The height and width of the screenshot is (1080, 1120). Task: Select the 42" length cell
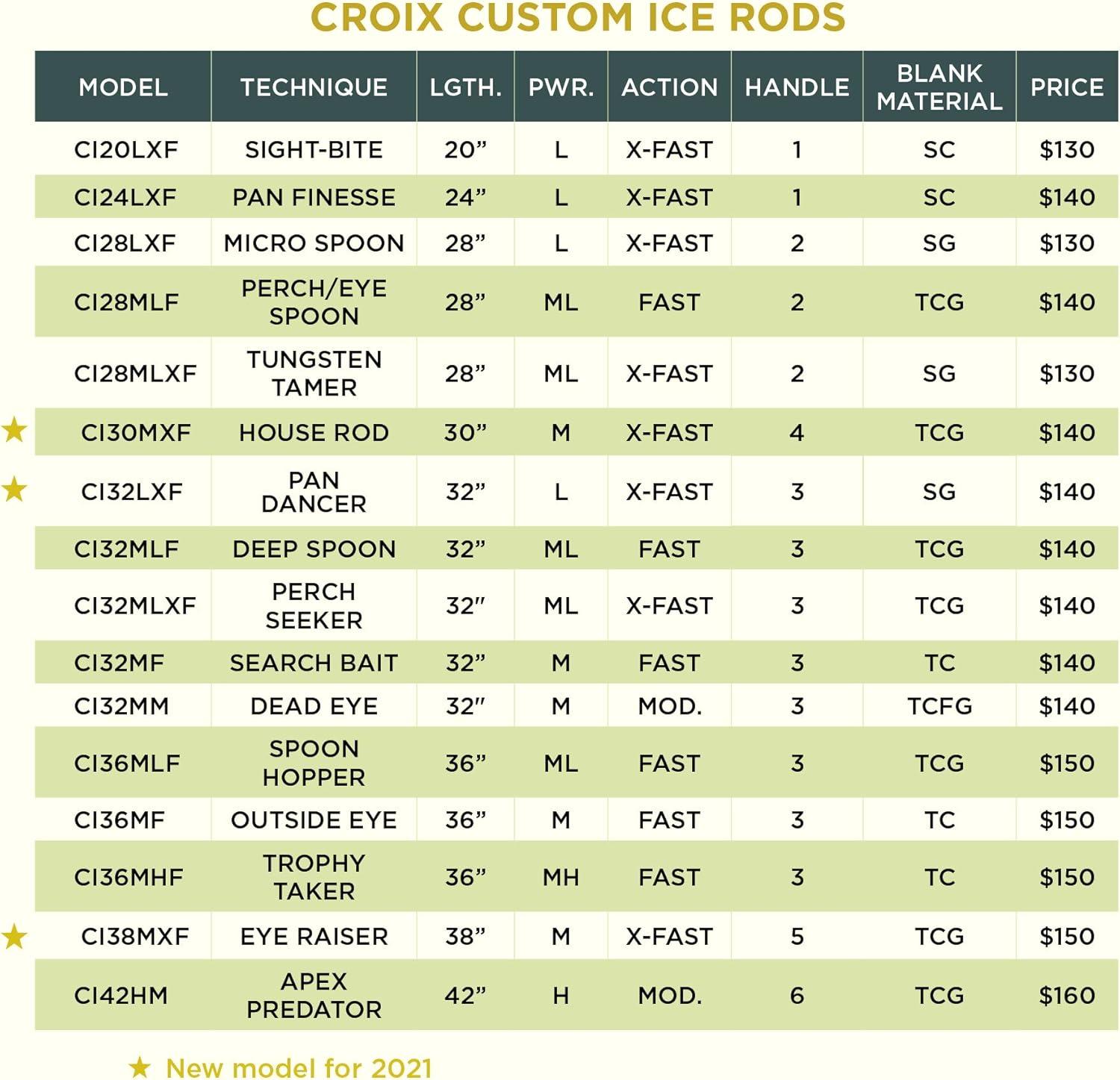pyautogui.click(x=465, y=996)
